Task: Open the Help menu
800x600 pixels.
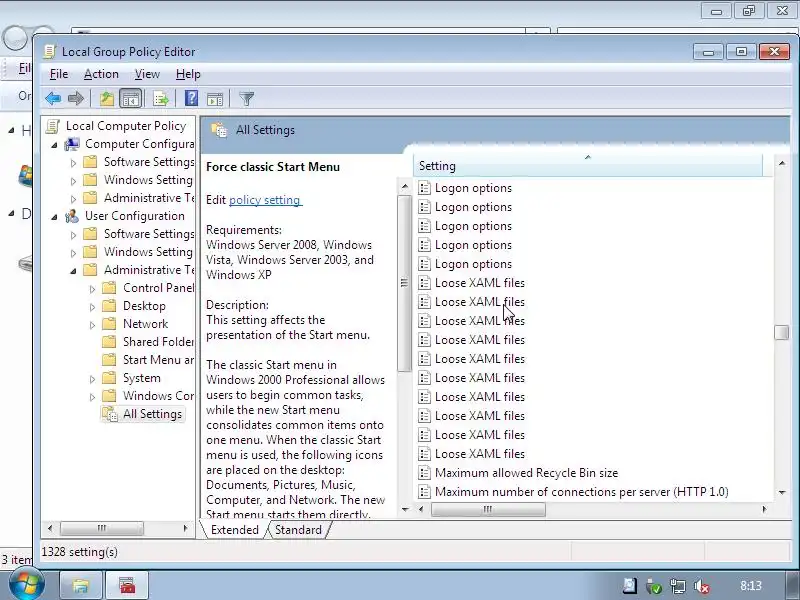Action: 188,74
